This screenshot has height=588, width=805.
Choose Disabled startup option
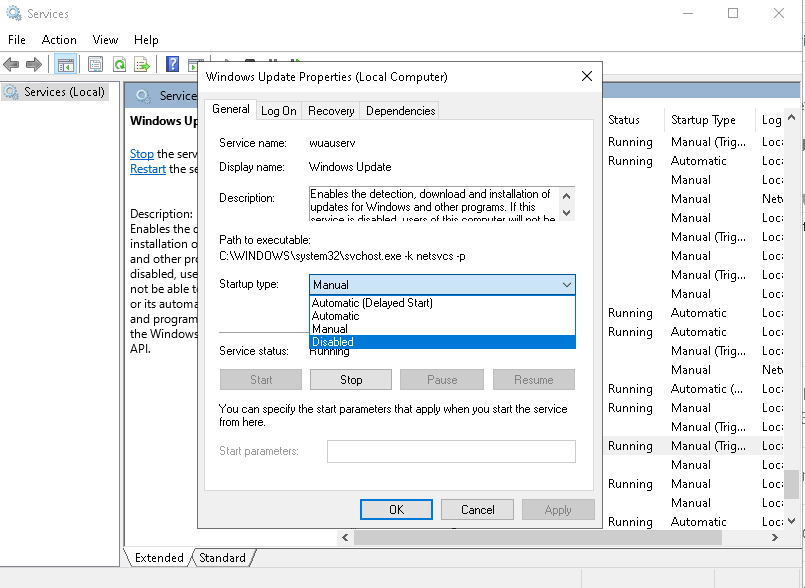click(x=442, y=342)
